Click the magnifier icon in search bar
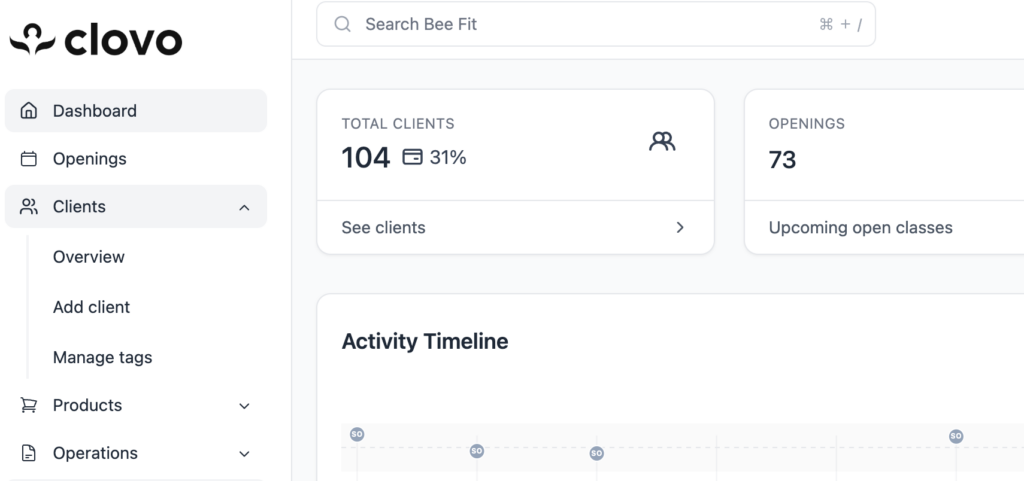The width and height of the screenshot is (1024, 481). pos(343,24)
